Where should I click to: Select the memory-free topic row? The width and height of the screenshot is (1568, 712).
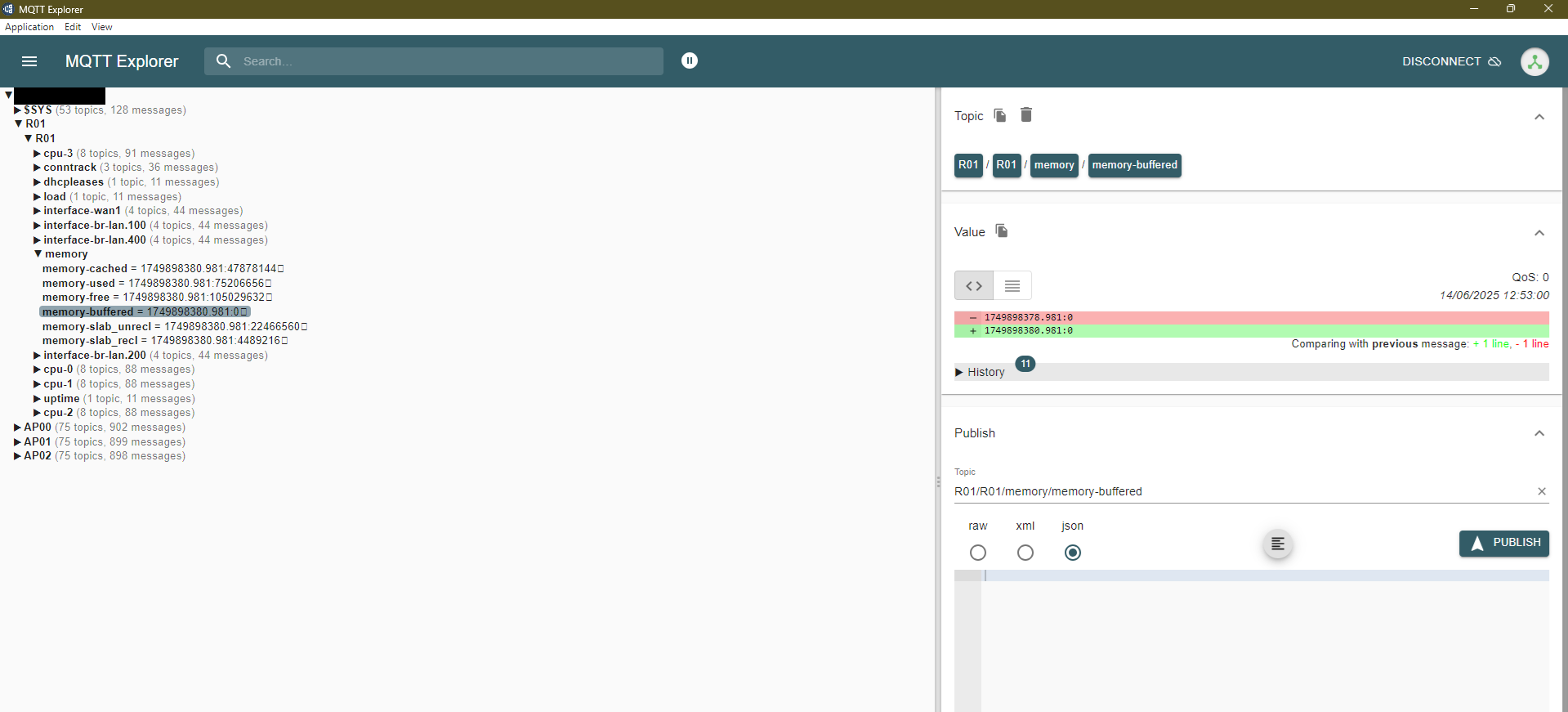click(157, 298)
